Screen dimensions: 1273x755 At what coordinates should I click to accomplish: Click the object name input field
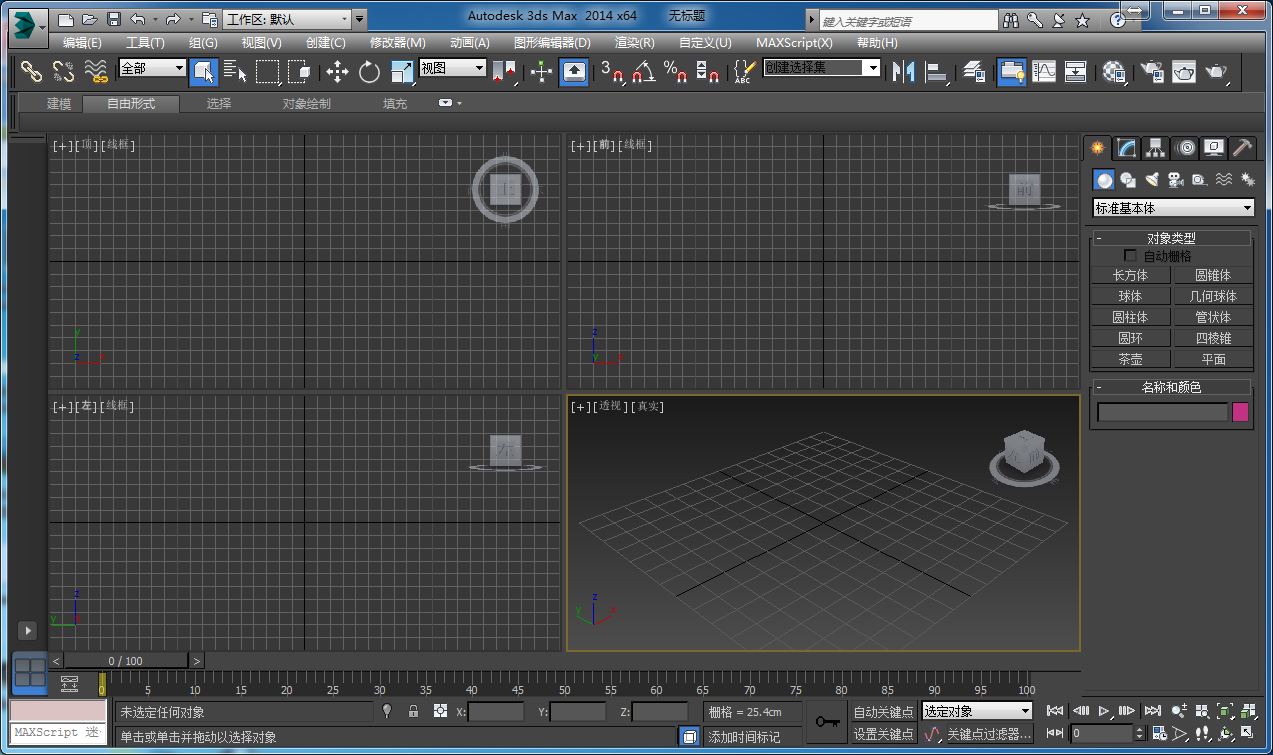pyautogui.click(x=1162, y=412)
